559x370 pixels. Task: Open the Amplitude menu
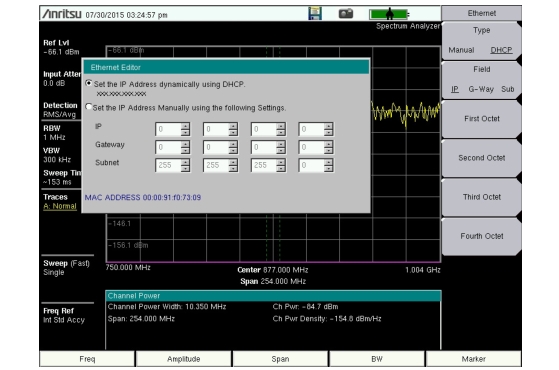coord(184,359)
